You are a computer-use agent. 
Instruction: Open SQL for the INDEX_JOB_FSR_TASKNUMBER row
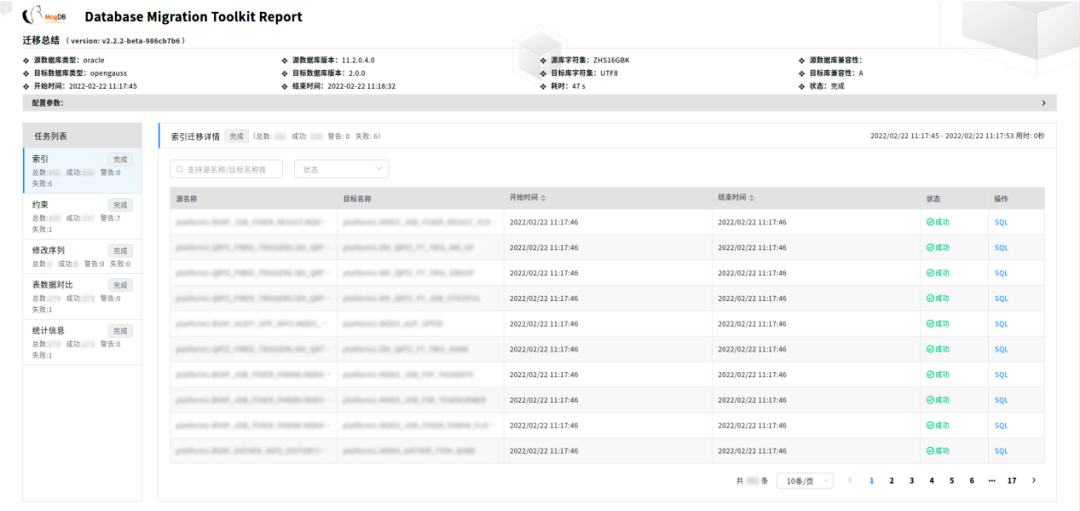(1001, 401)
